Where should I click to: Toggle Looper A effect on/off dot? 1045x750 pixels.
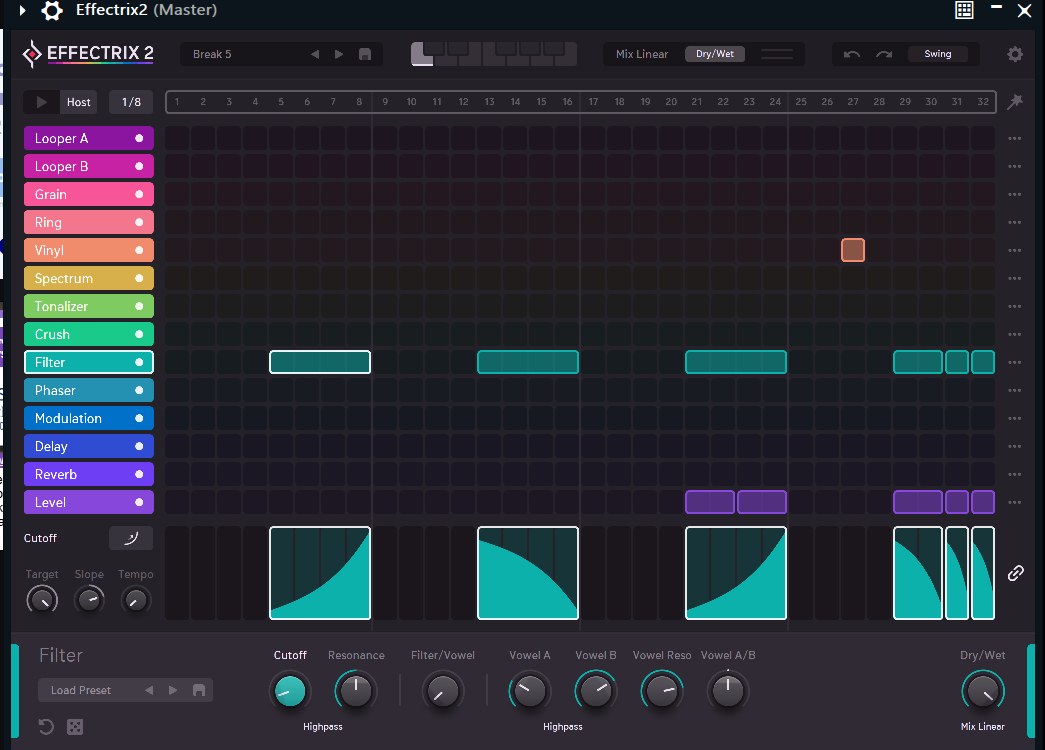[139, 139]
